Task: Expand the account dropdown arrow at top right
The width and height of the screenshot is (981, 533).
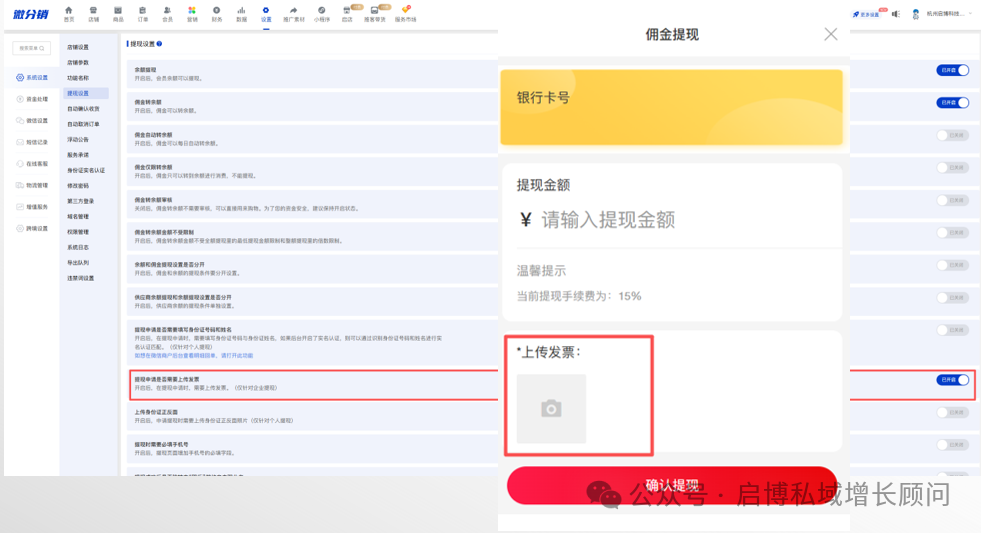Action: 970,14
